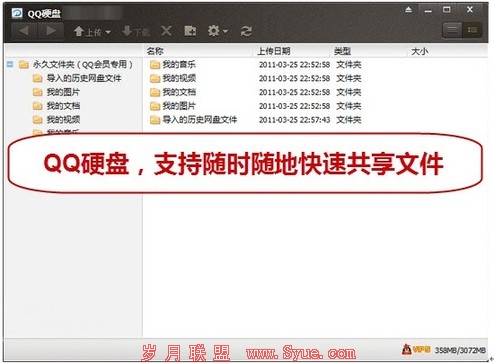
Task: Create a new folder via toolbar icon
Action: pyautogui.click(x=190, y=31)
